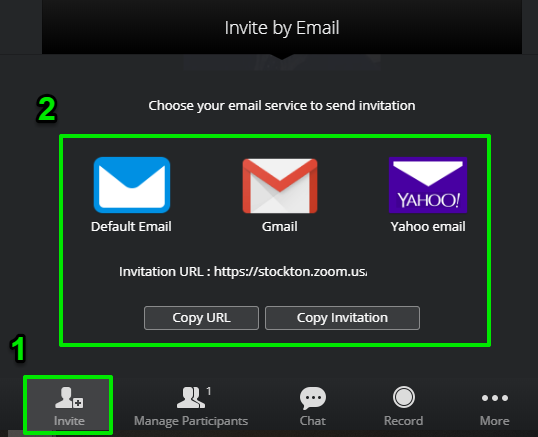Viewport: 538px width, 437px height.
Task: Click the Copy URL button
Action: (201, 318)
